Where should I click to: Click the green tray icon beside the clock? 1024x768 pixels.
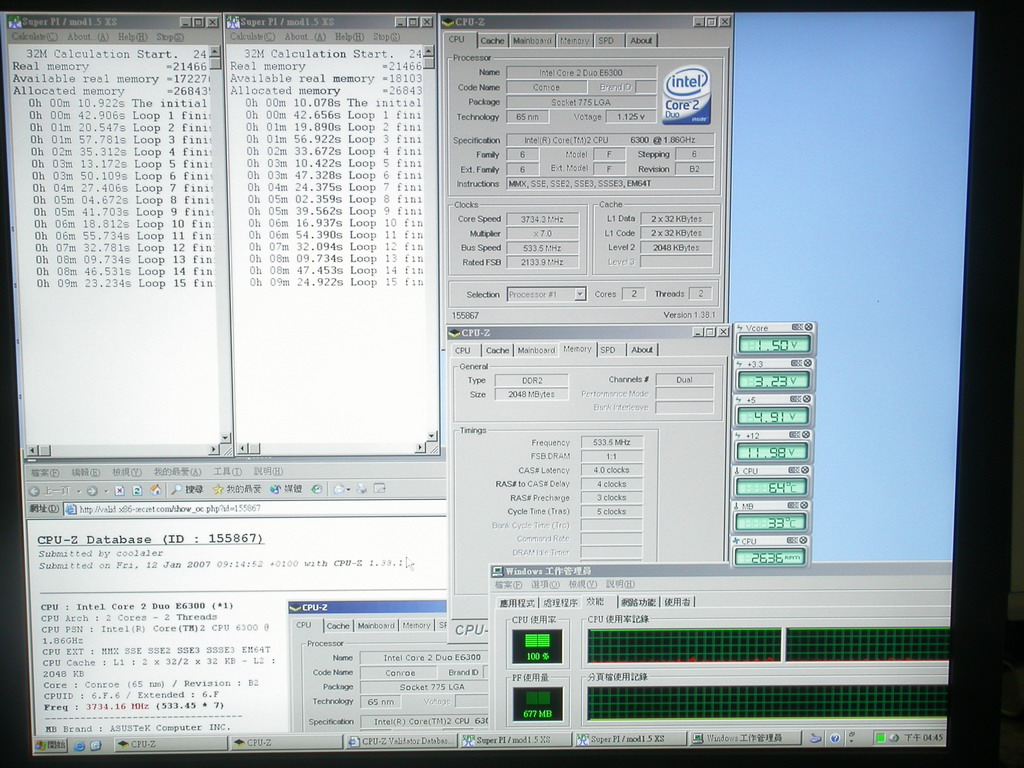point(880,738)
